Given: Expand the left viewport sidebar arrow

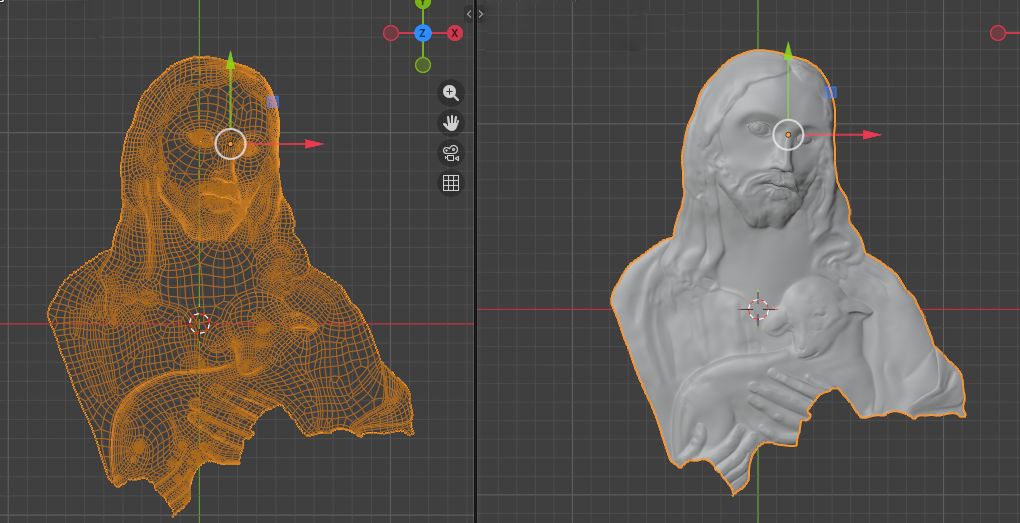Looking at the screenshot, I should click(x=469, y=14).
